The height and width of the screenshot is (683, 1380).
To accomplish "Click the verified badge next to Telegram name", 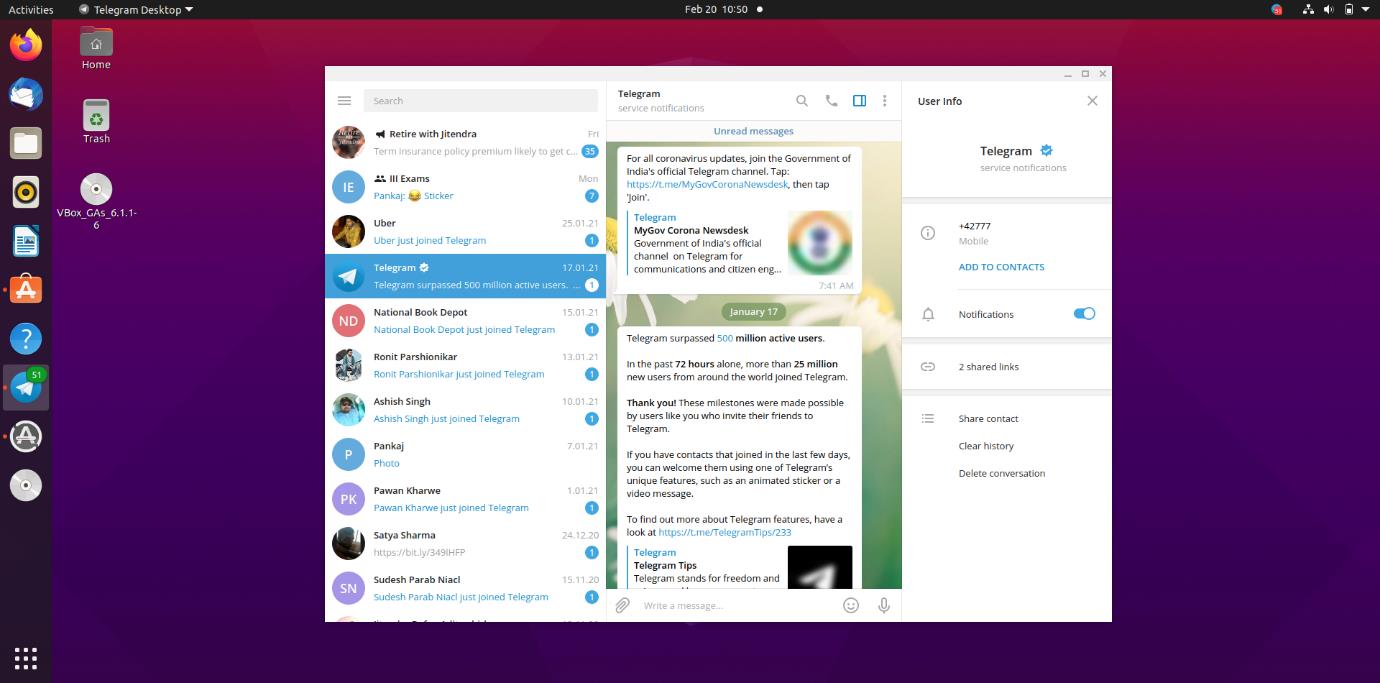I will point(1046,151).
